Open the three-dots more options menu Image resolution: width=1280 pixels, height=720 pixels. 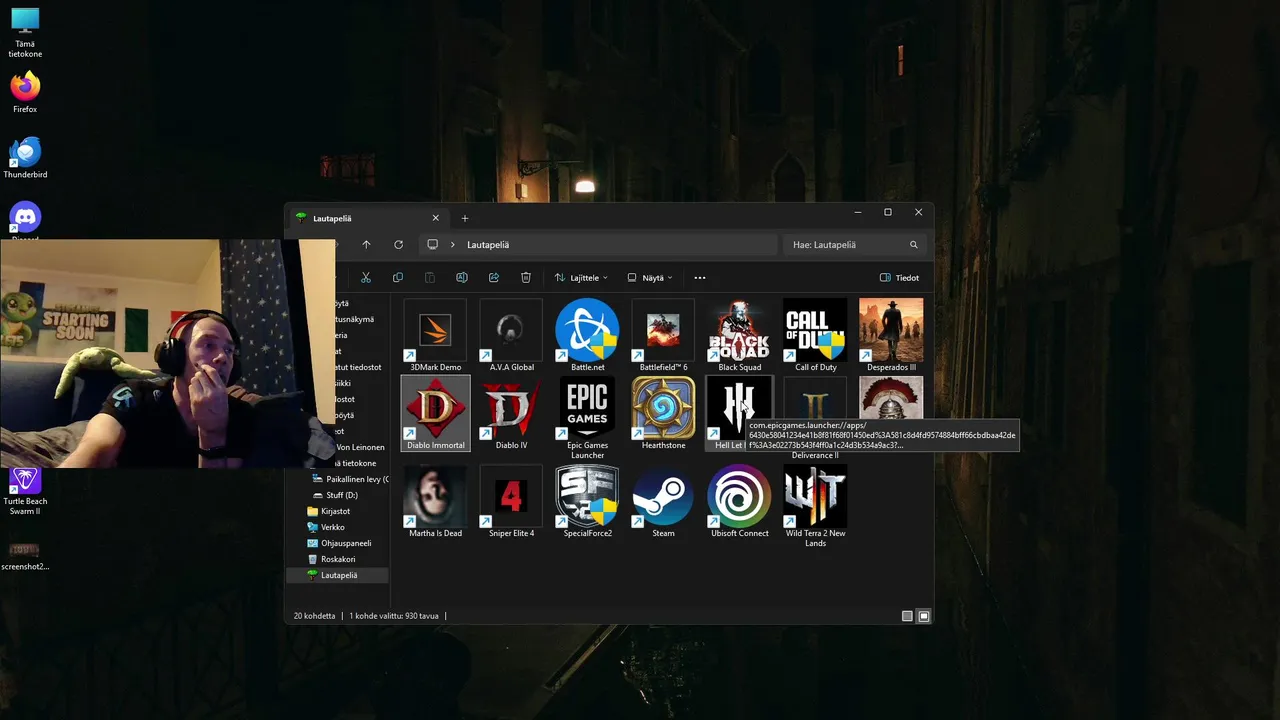click(700, 277)
